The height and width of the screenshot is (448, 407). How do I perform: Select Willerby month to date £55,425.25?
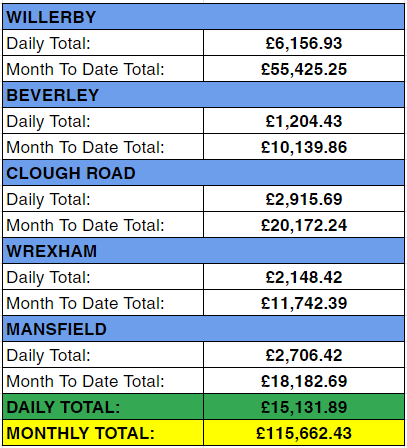coord(304,69)
